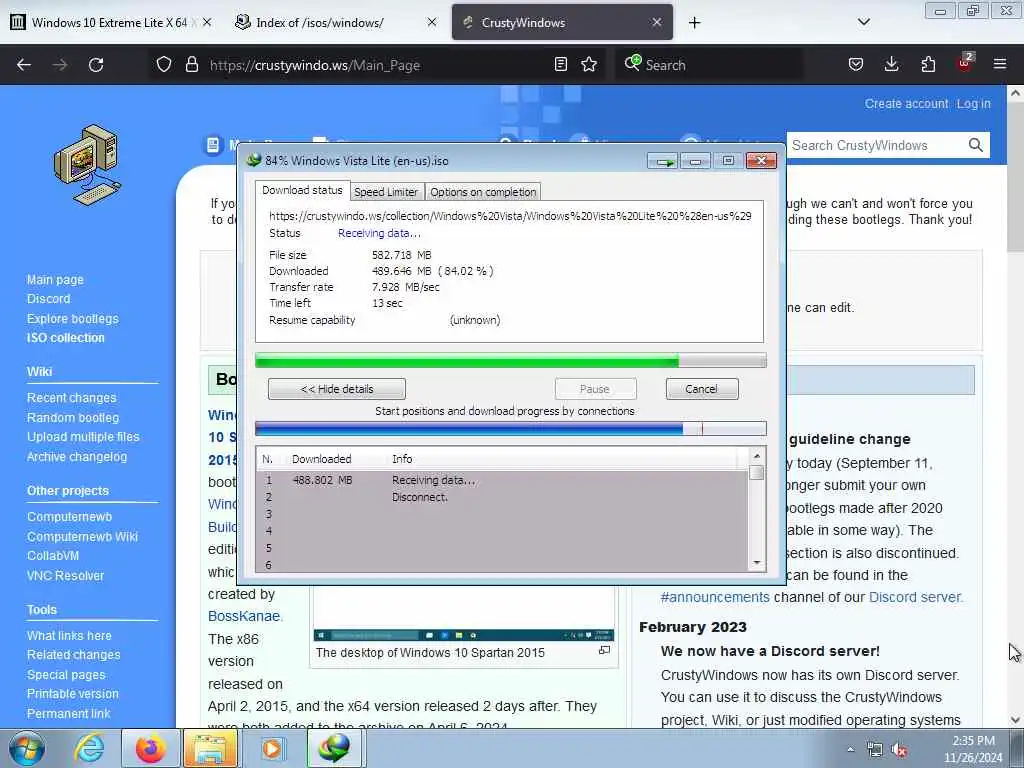Open the Firefox hamburger menu

coord(1000,65)
